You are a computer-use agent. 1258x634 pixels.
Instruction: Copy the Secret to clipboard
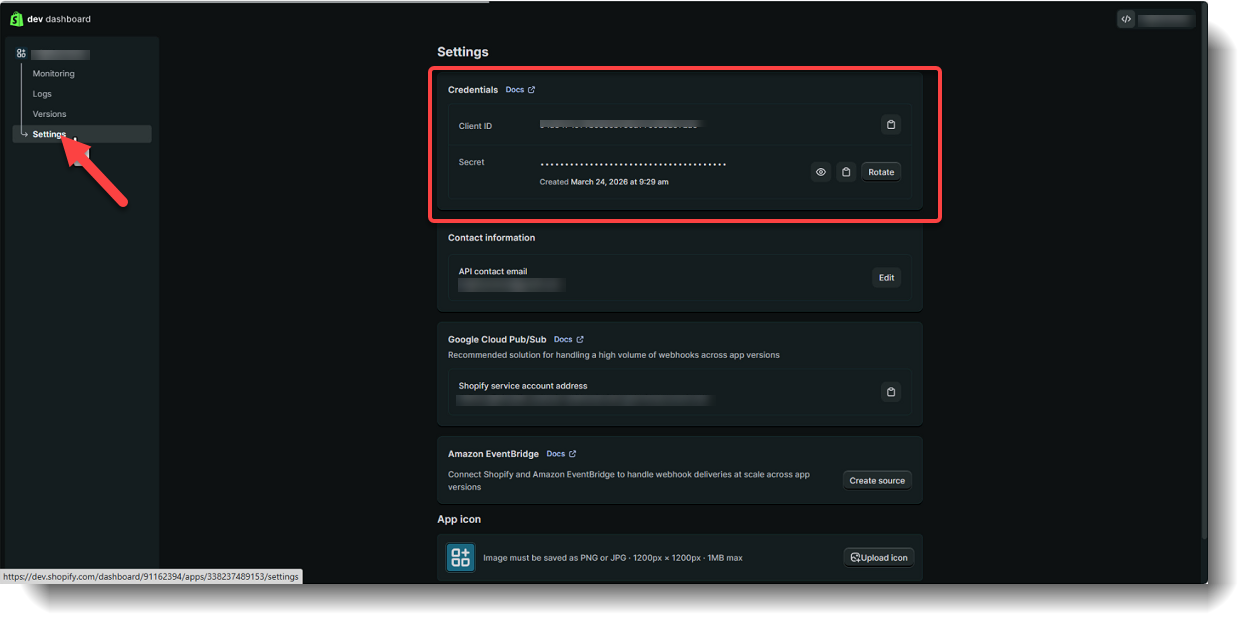(846, 172)
